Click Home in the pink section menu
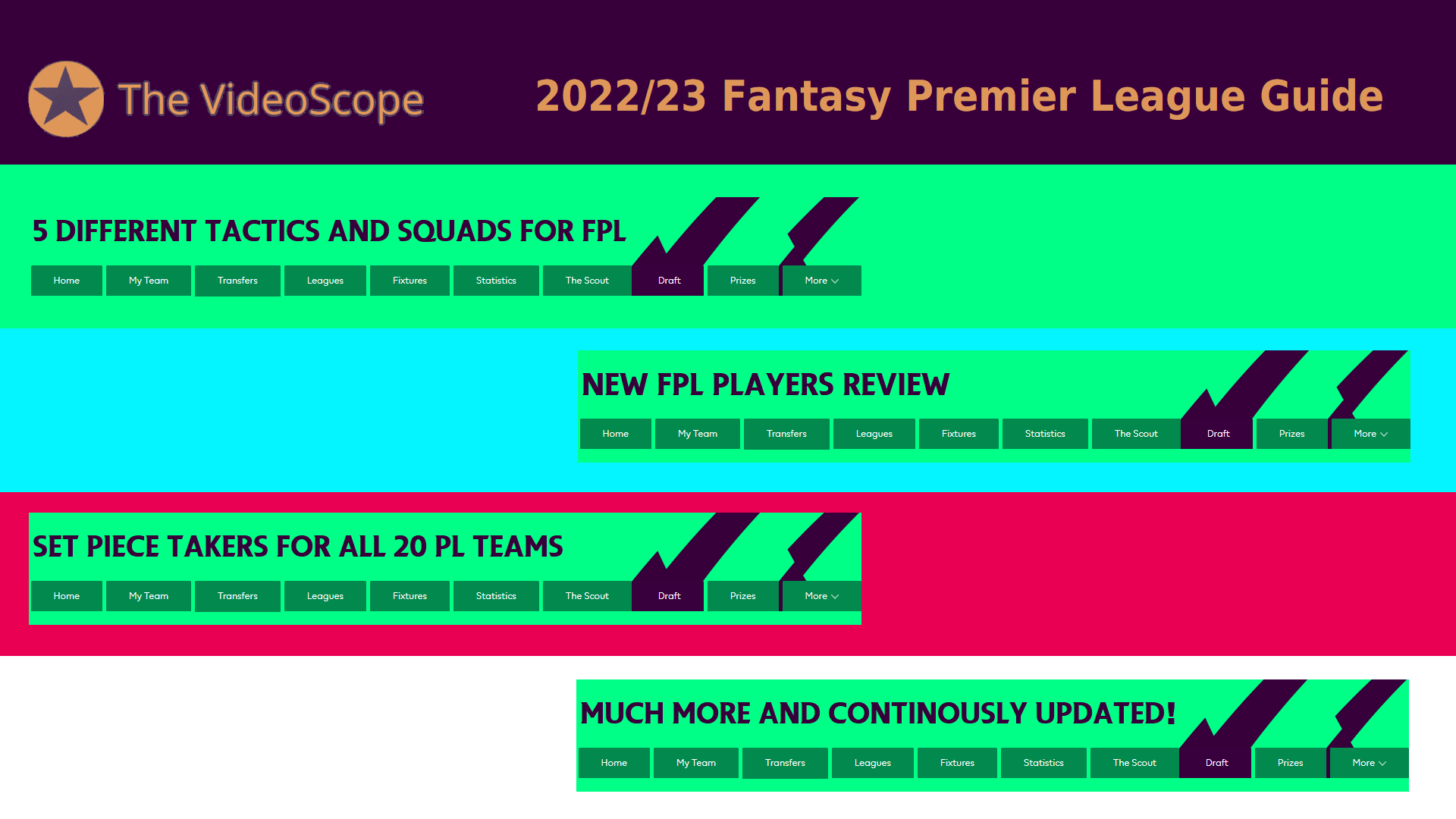This screenshot has width=1456, height=819. [66, 596]
